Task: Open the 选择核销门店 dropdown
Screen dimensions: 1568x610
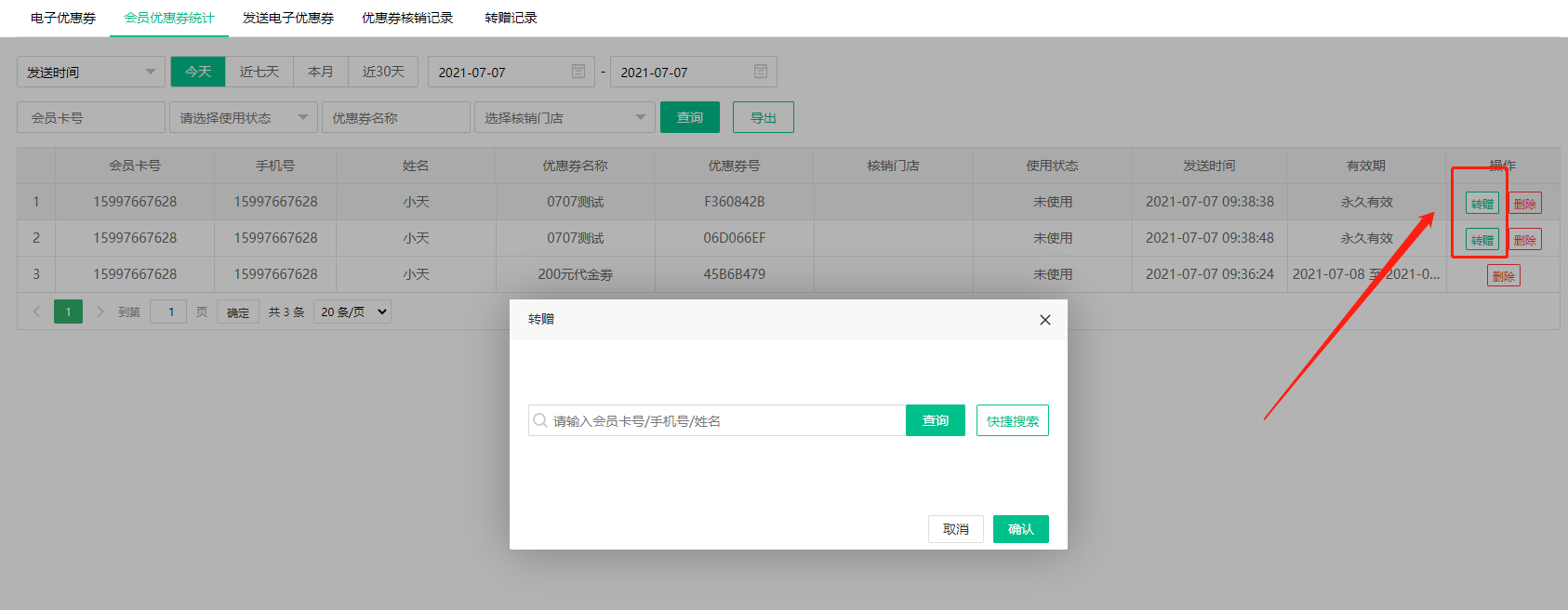Action: 565,118
